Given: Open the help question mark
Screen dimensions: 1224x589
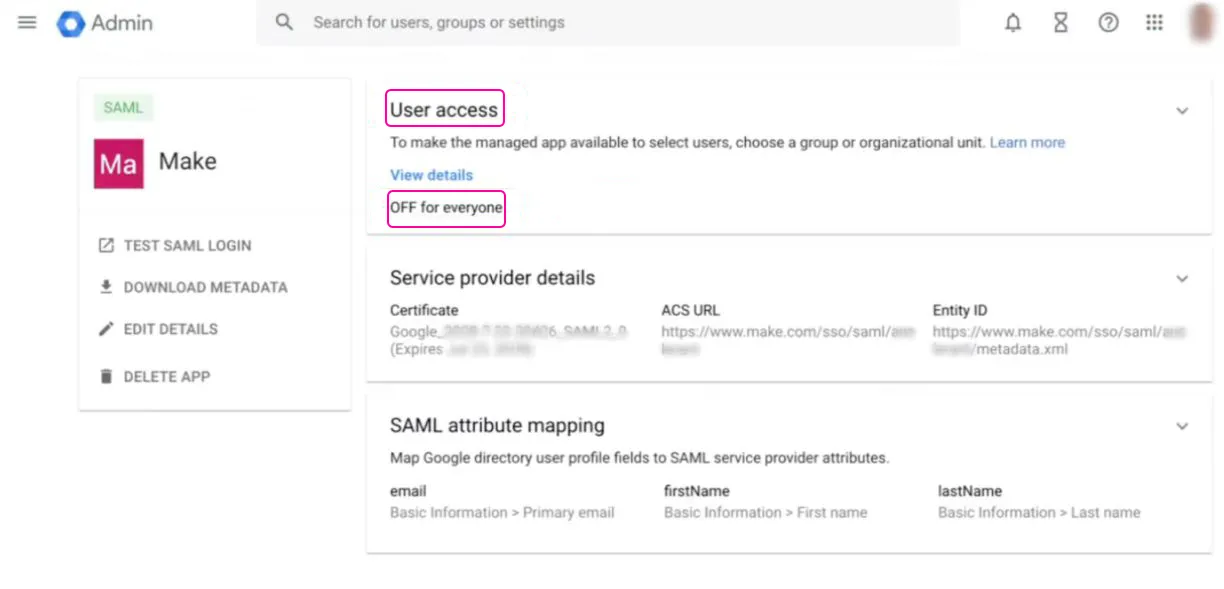Looking at the screenshot, I should pos(1108,22).
